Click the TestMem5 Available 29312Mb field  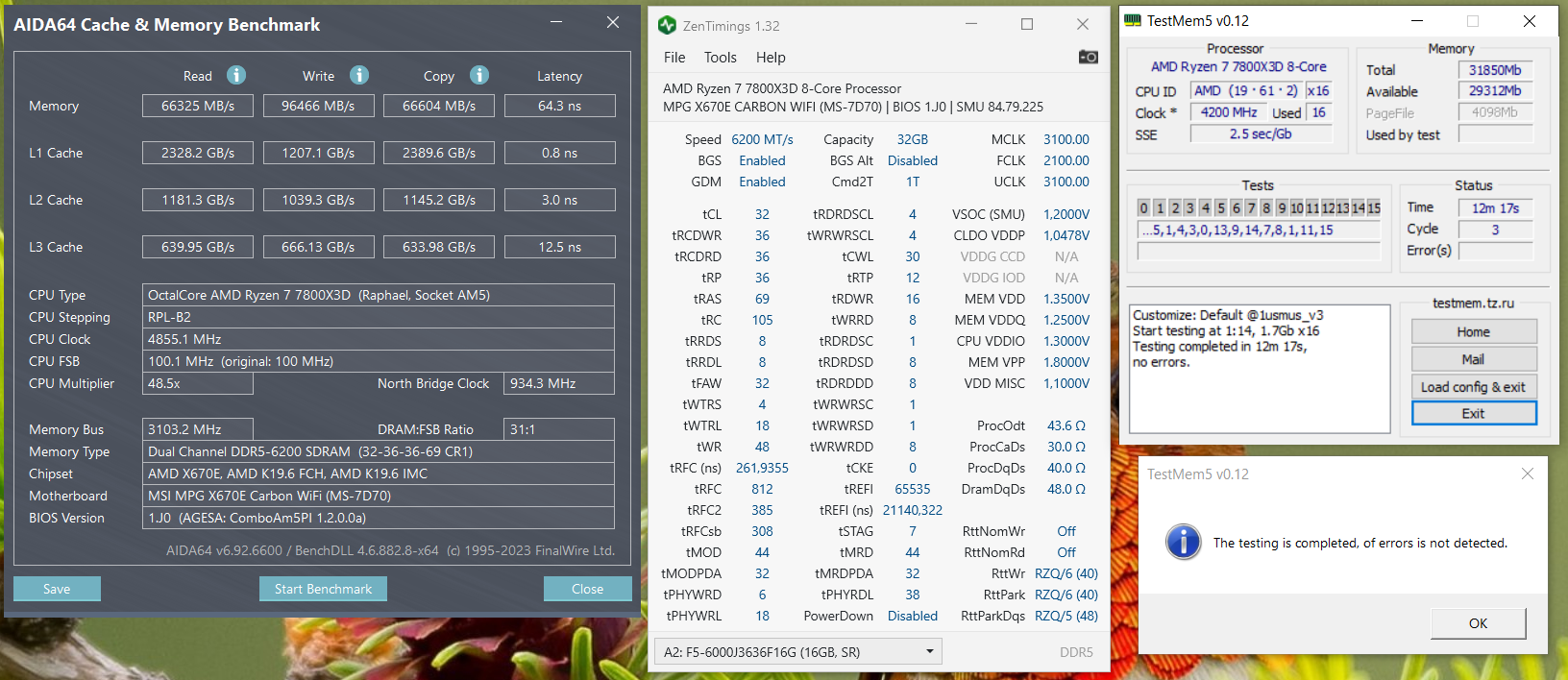(1495, 91)
